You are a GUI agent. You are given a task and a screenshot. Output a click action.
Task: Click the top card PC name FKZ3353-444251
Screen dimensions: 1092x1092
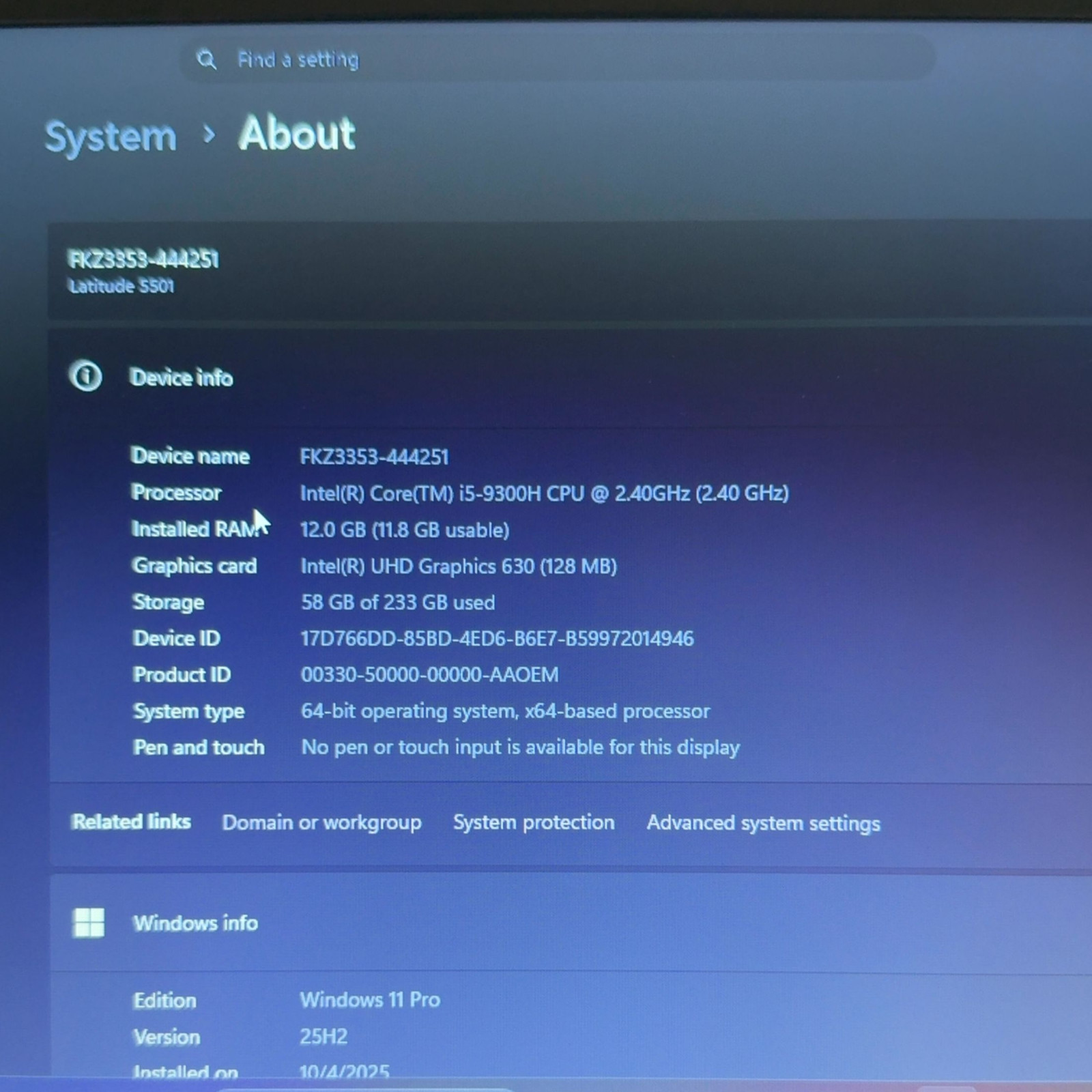tap(143, 259)
